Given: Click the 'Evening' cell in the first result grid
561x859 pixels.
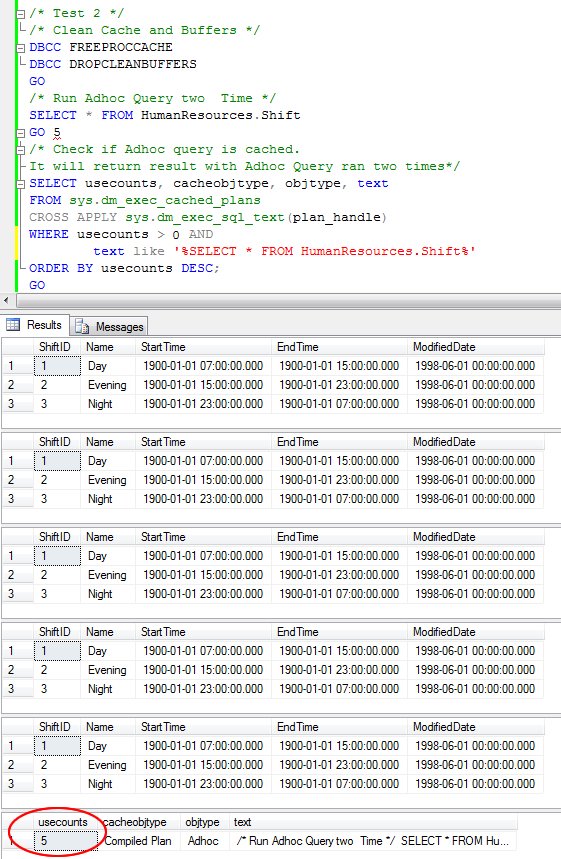Looking at the screenshot, I should coord(107,385).
